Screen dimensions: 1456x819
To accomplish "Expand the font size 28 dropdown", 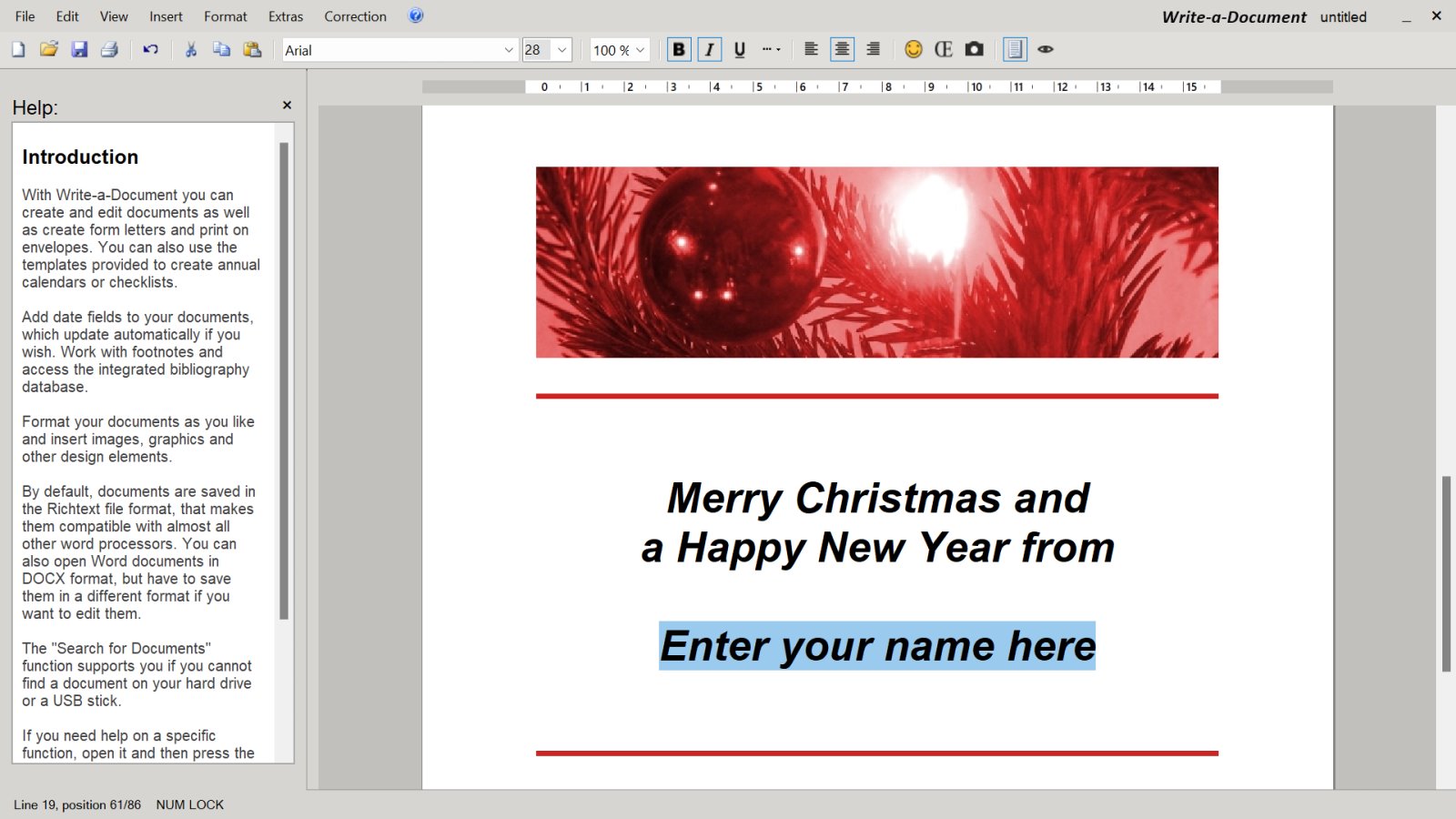I will 562,50.
